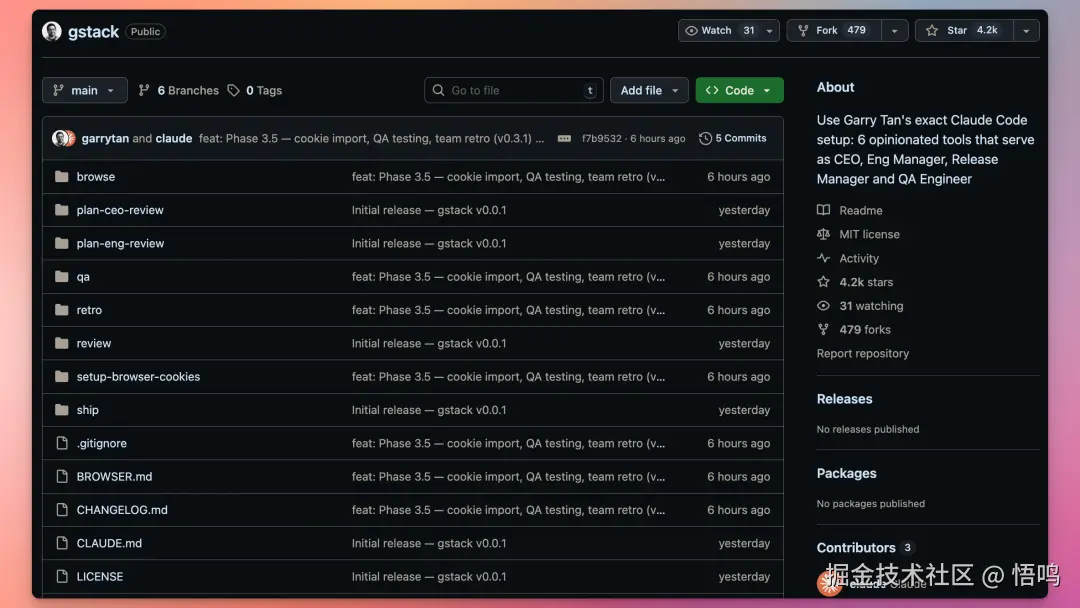Click the CHANGELOG.md file icon

tap(61, 510)
